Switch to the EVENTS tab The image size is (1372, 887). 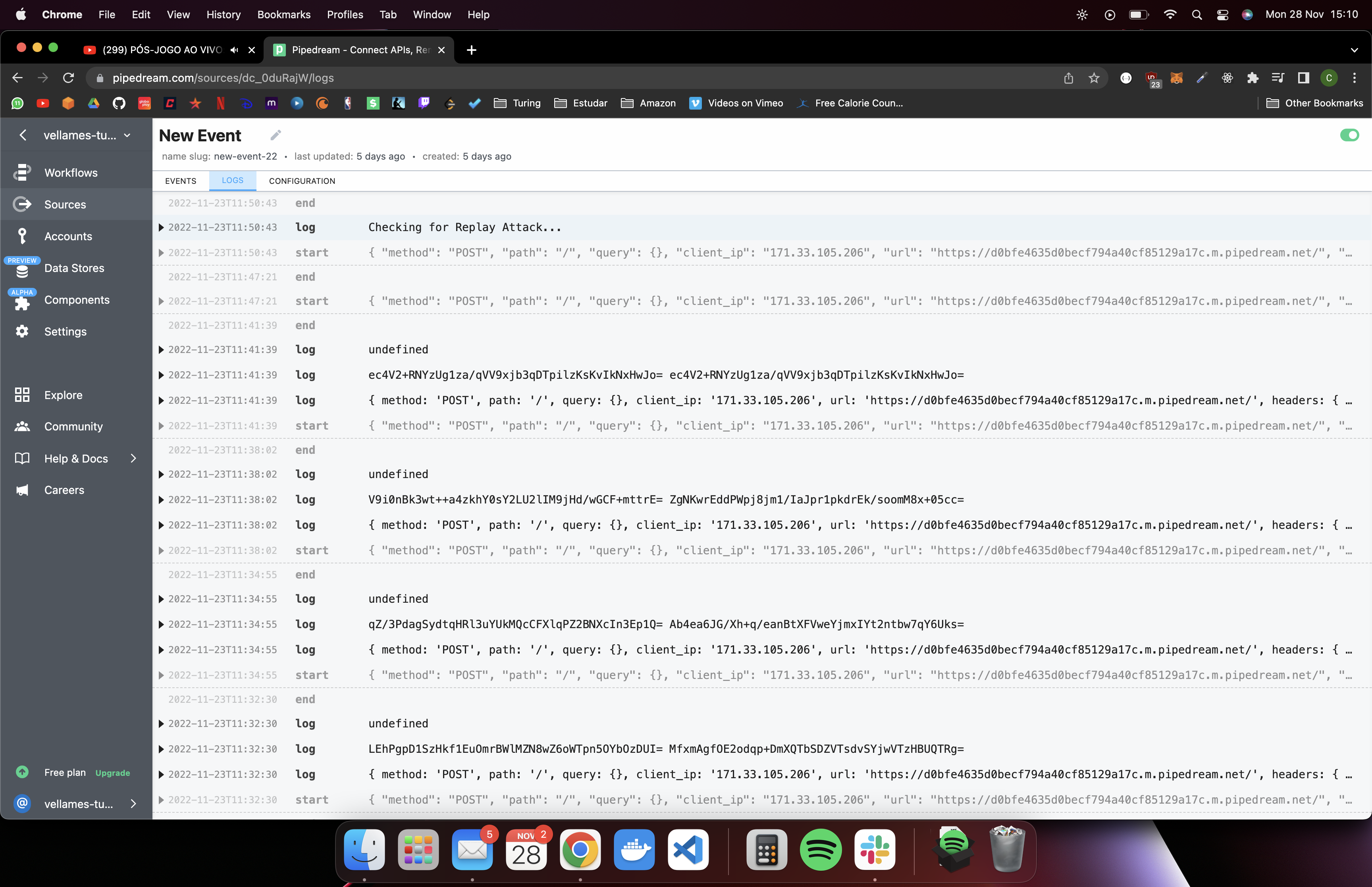(x=180, y=180)
